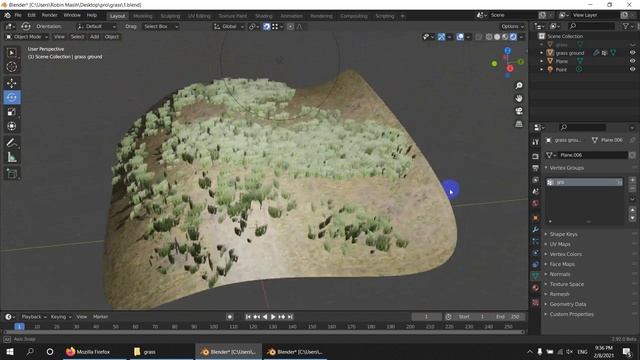Switch to Rendered viewport shading
This screenshot has width=640, height=360.
coord(513,37)
